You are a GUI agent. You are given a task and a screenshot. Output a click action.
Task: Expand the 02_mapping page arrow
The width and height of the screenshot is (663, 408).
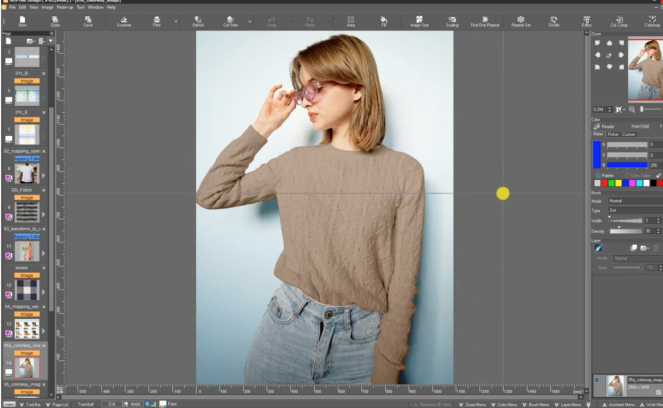(43, 175)
